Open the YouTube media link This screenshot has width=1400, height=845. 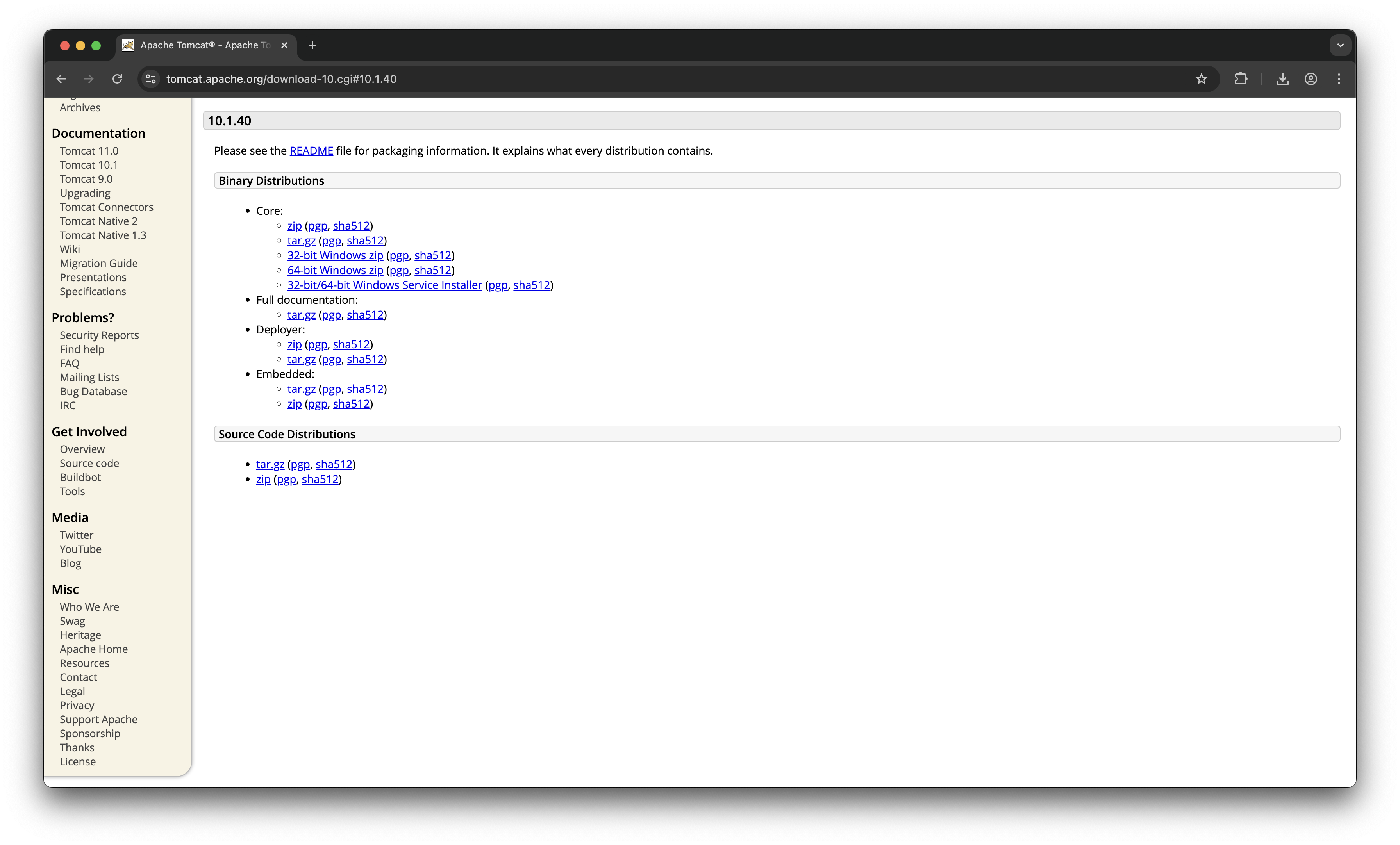tap(81, 549)
